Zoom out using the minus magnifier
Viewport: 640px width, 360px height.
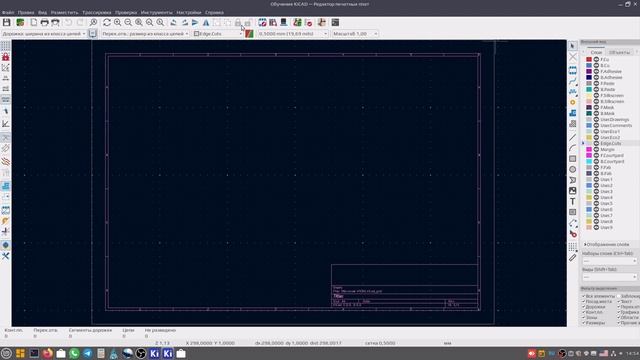[x=128, y=22]
